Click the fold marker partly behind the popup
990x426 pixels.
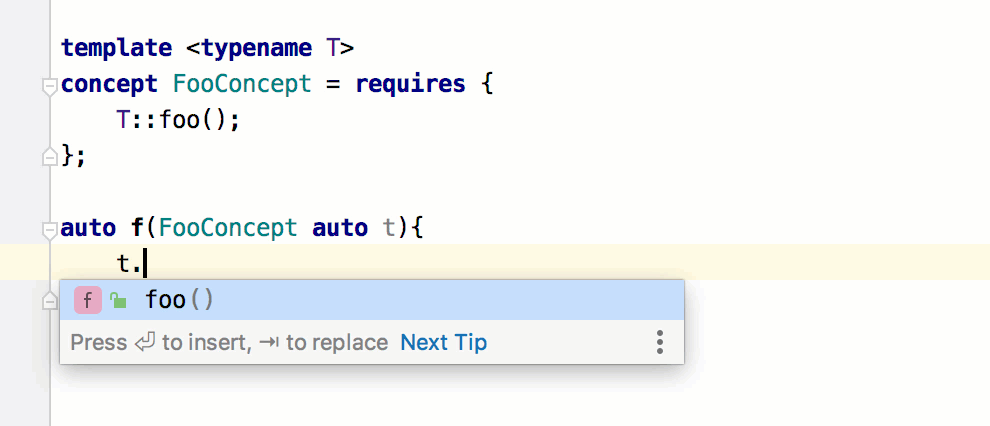click(51, 301)
